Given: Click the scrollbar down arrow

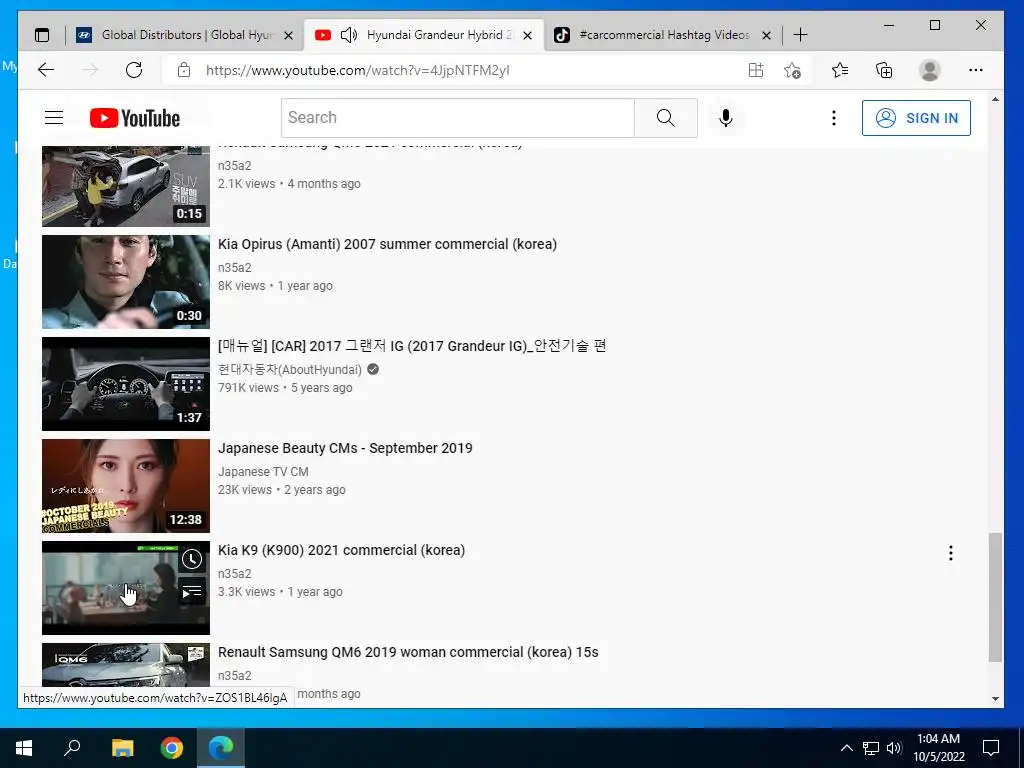Looking at the screenshot, I should (995, 698).
